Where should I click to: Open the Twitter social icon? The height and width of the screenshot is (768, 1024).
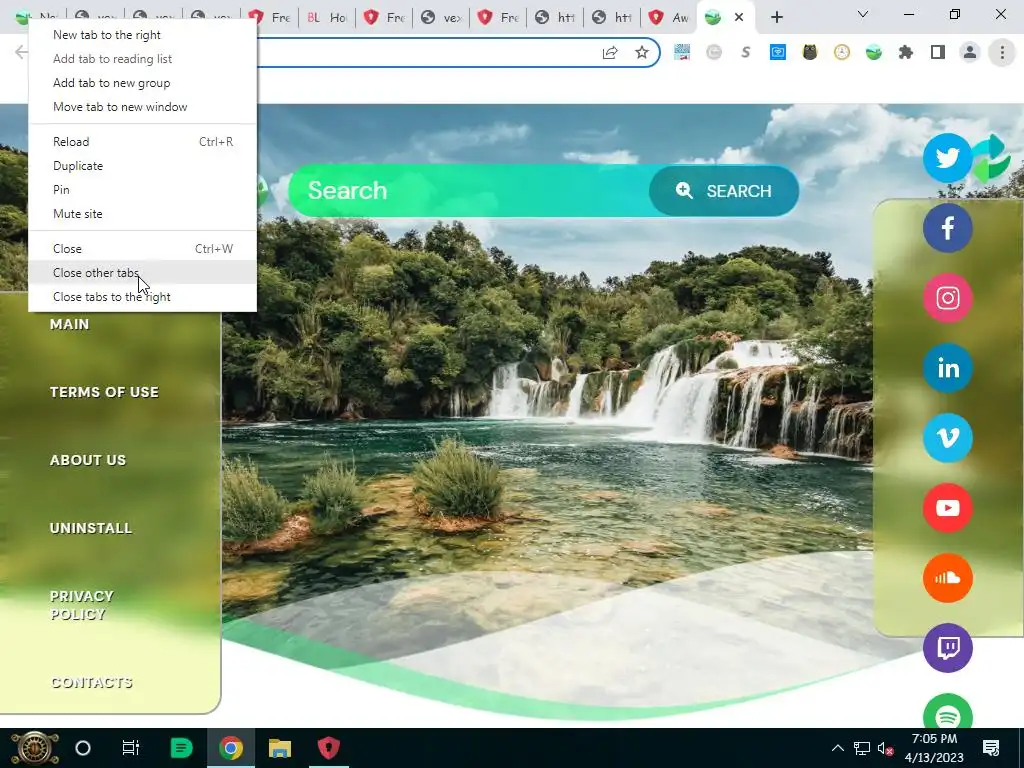coord(947,157)
